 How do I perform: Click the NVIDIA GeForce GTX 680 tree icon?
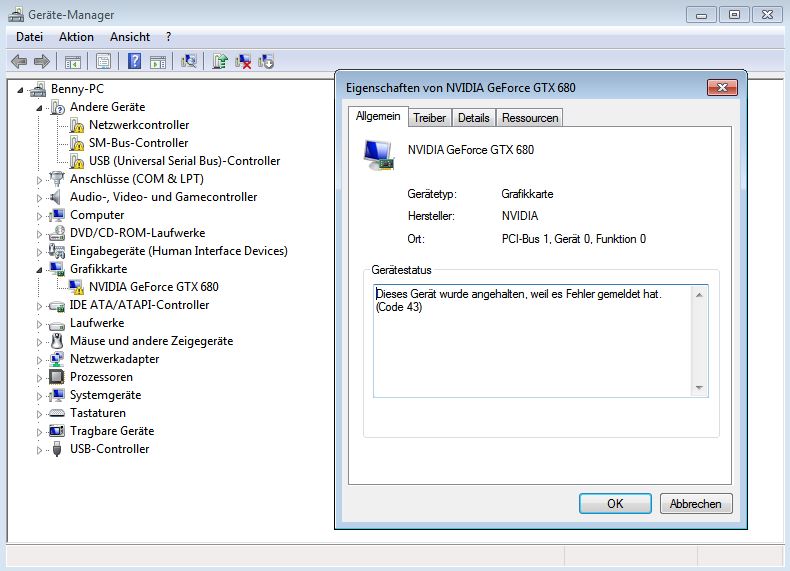pyautogui.click(x=76, y=287)
